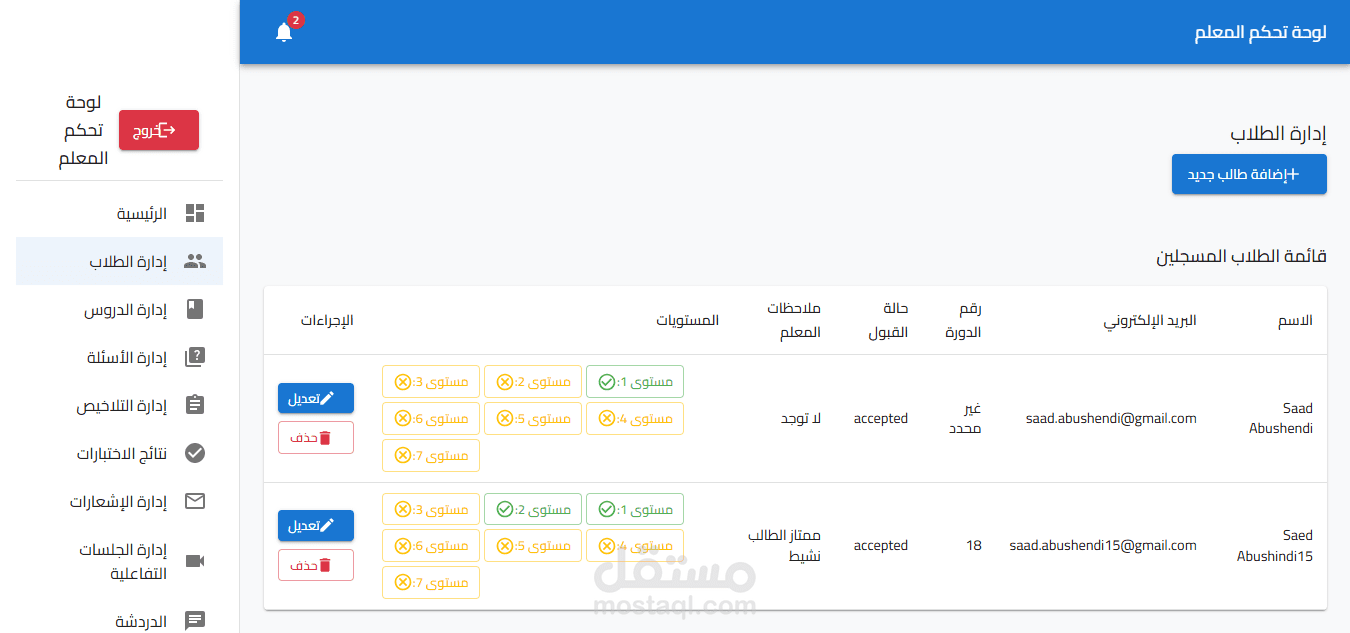Viewport: 1350px width, 633px height.
Task: Click the envelope icon beside إدارة الإشعارات
Action: [195, 501]
